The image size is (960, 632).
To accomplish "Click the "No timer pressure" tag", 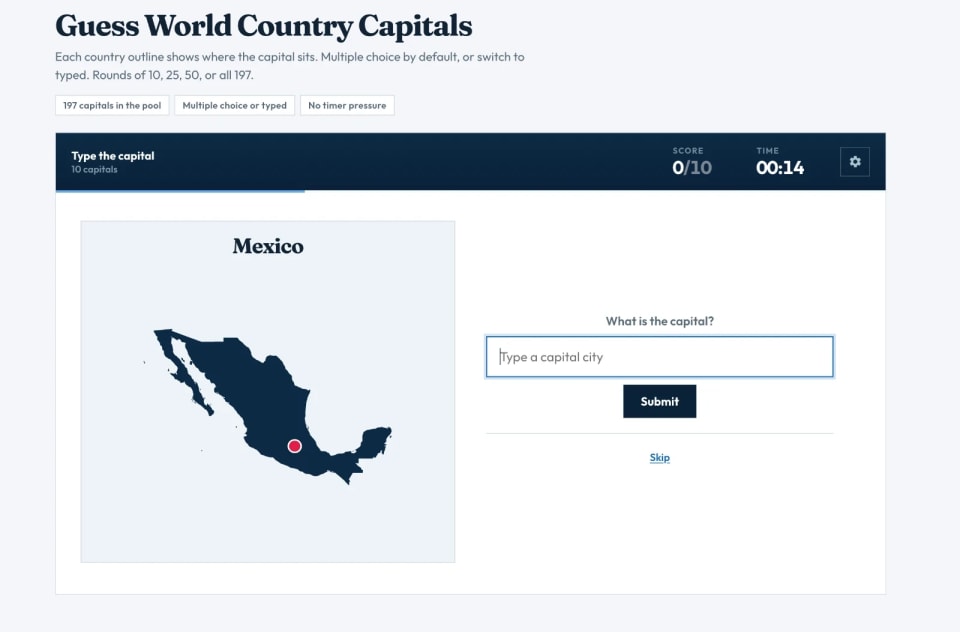I will point(347,105).
